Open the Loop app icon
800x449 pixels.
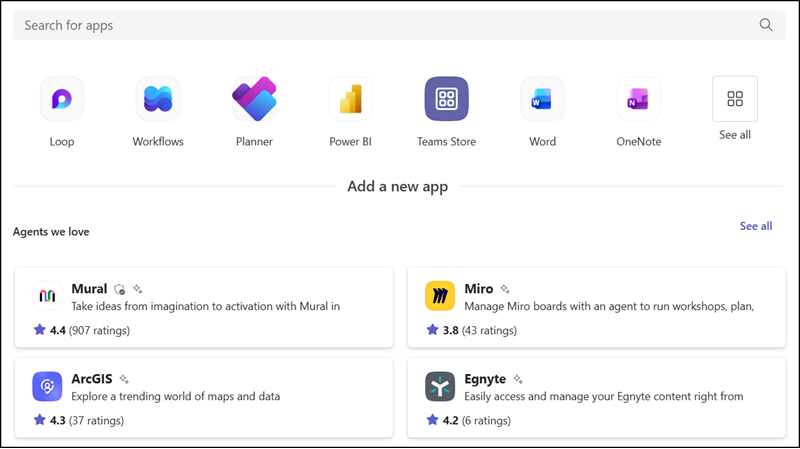coord(62,99)
